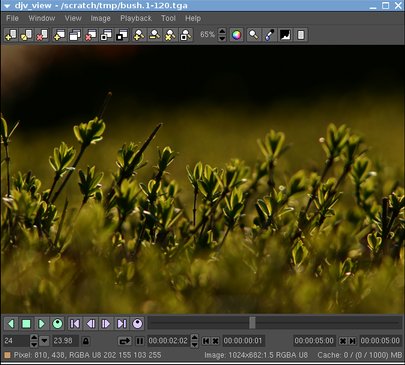405x365 pixels.
Task: Click the Image: 1024x682:1.5 RGBA U8 text
Action: (256, 355)
